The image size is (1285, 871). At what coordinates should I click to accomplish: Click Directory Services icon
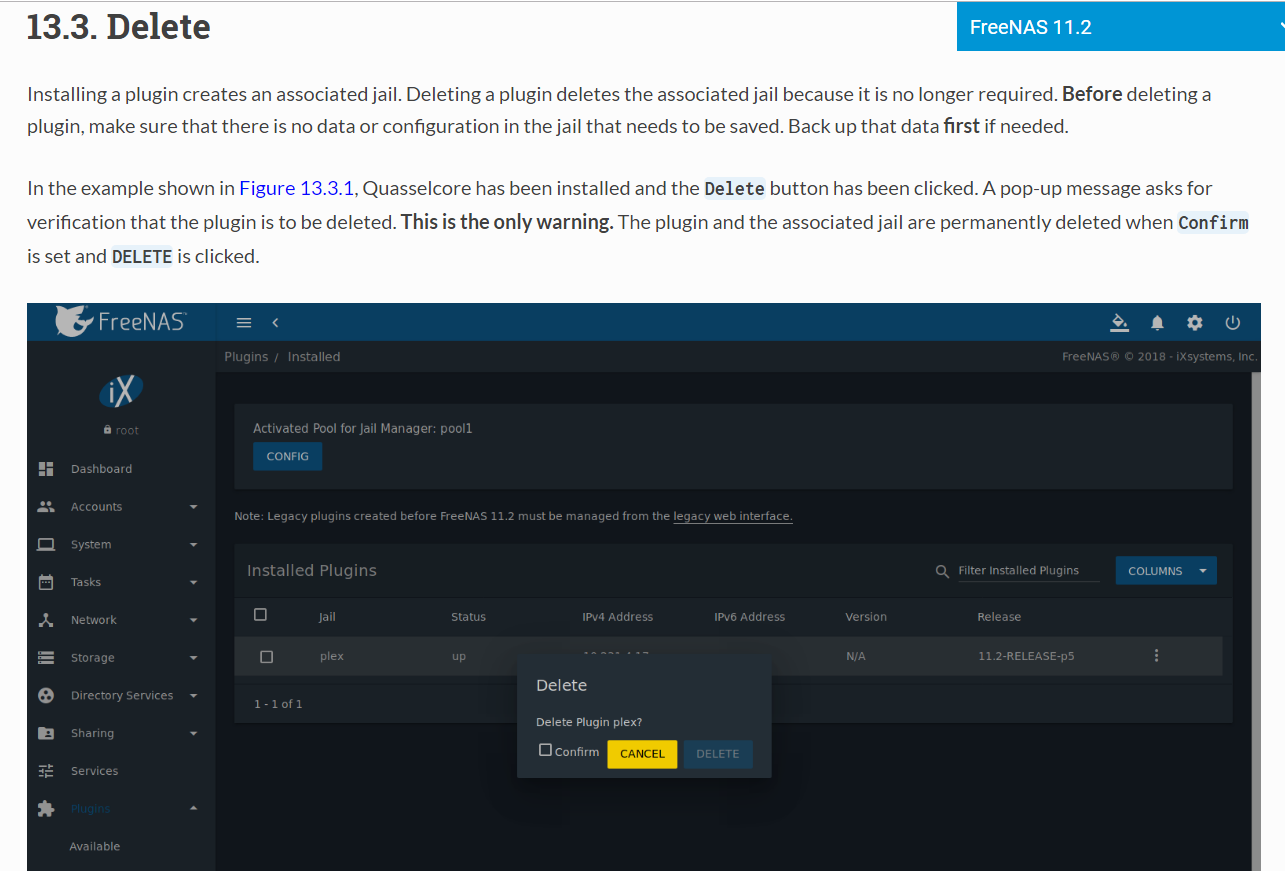coord(45,696)
